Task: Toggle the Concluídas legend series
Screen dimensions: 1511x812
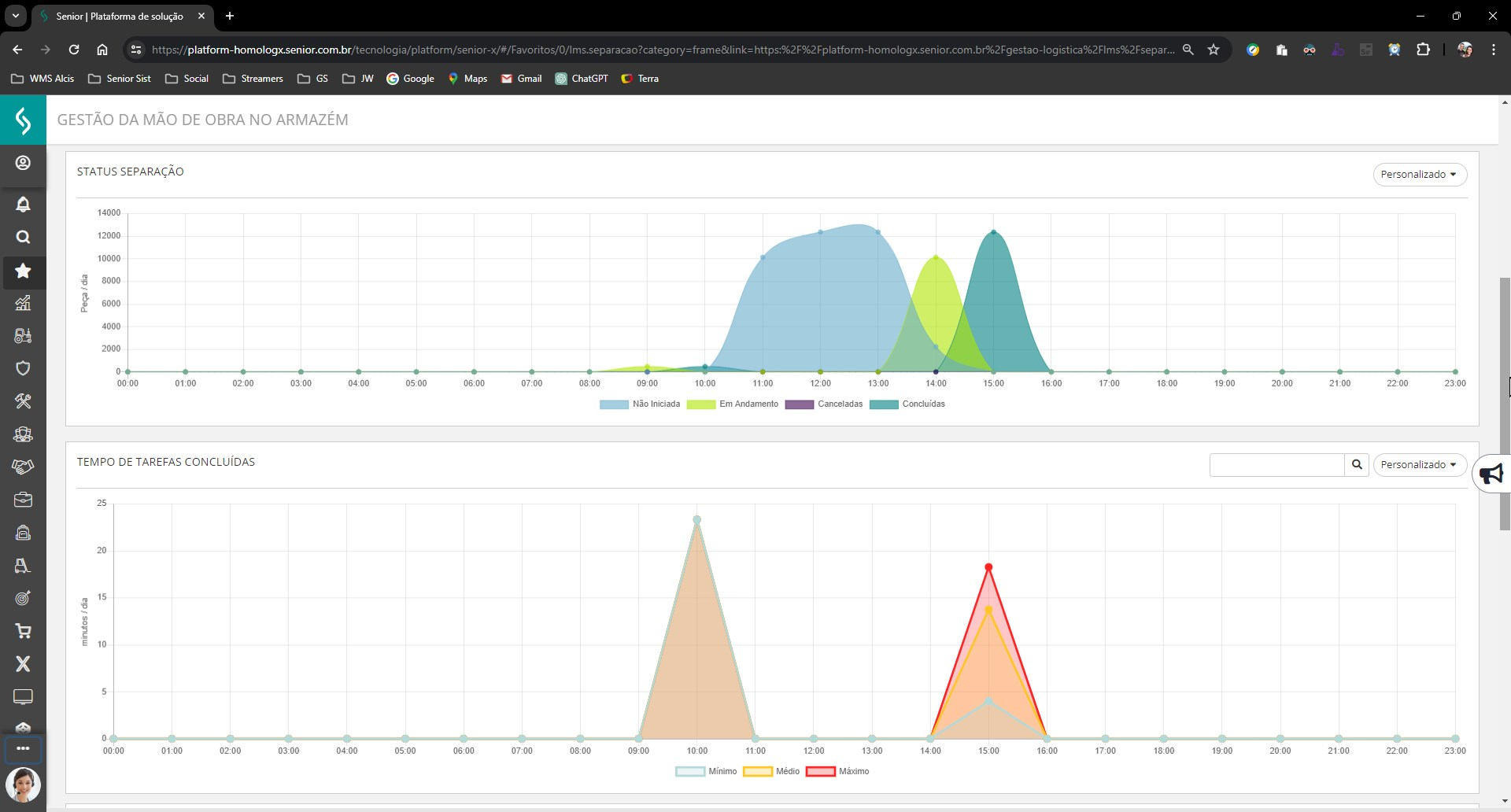Action: [x=907, y=404]
